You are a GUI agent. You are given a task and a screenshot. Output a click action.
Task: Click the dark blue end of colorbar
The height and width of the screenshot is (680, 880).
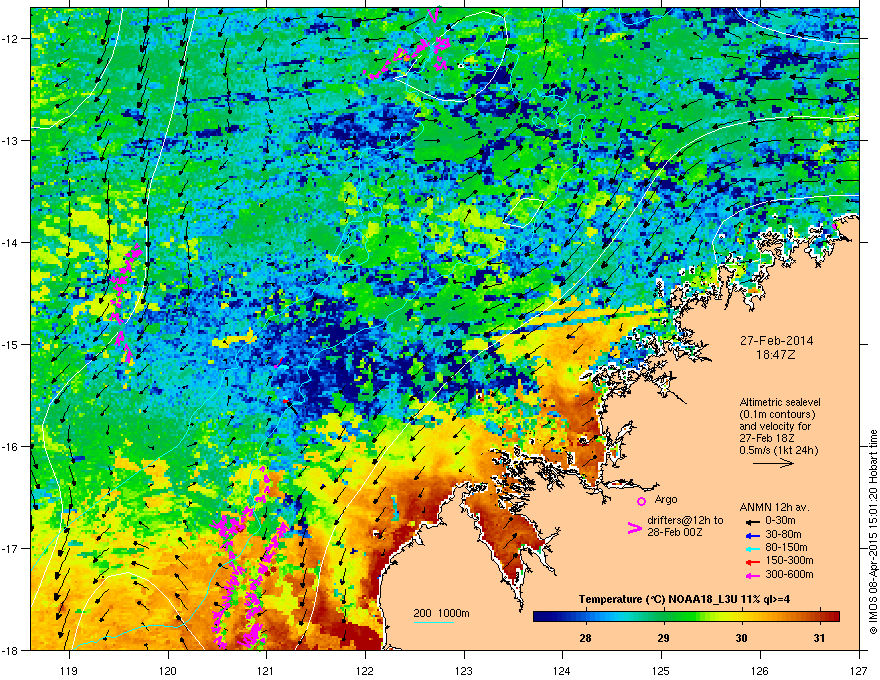coord(538,616)
